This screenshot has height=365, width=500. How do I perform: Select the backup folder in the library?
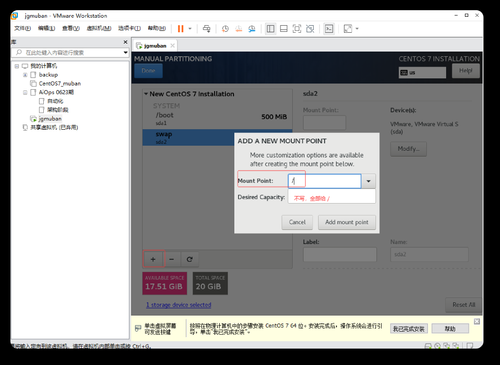click(x=48, y=75)
